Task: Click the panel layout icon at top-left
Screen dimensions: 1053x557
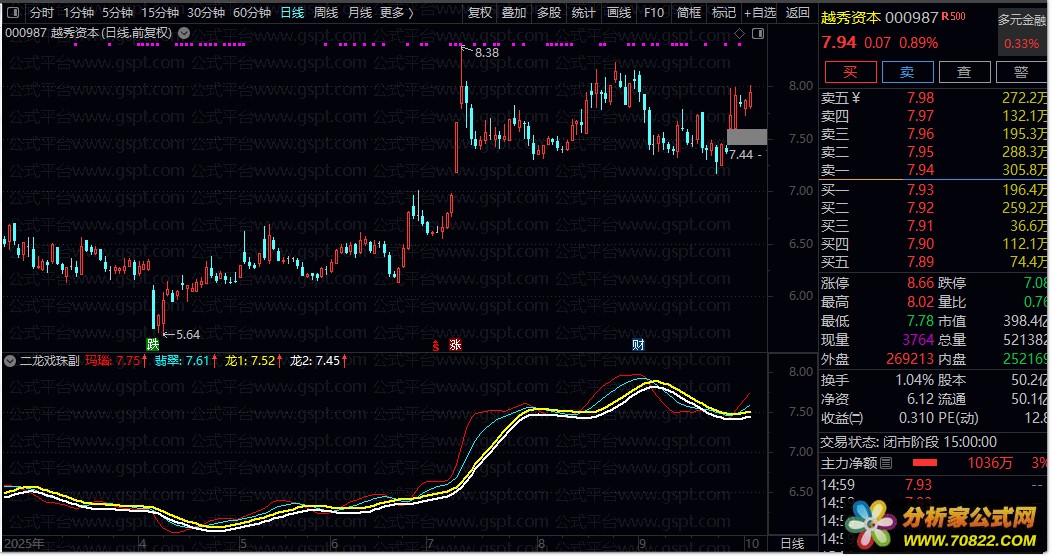Action: [x=13, y=13]
